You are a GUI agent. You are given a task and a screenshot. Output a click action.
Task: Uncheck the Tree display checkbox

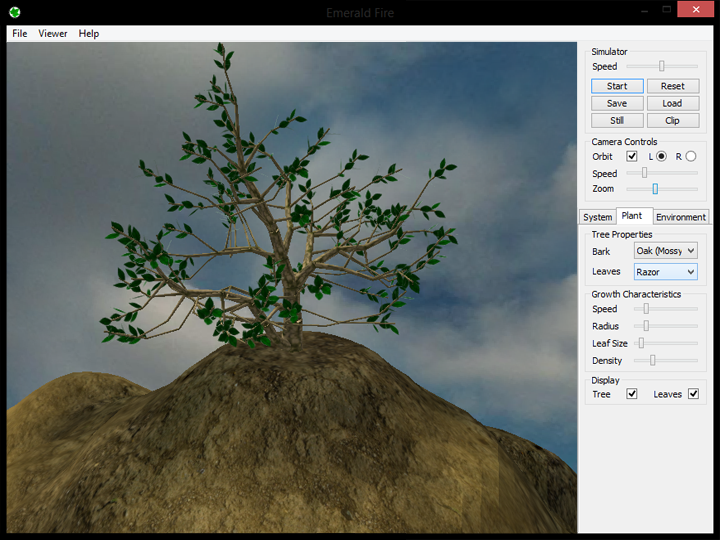click(631, 394)
